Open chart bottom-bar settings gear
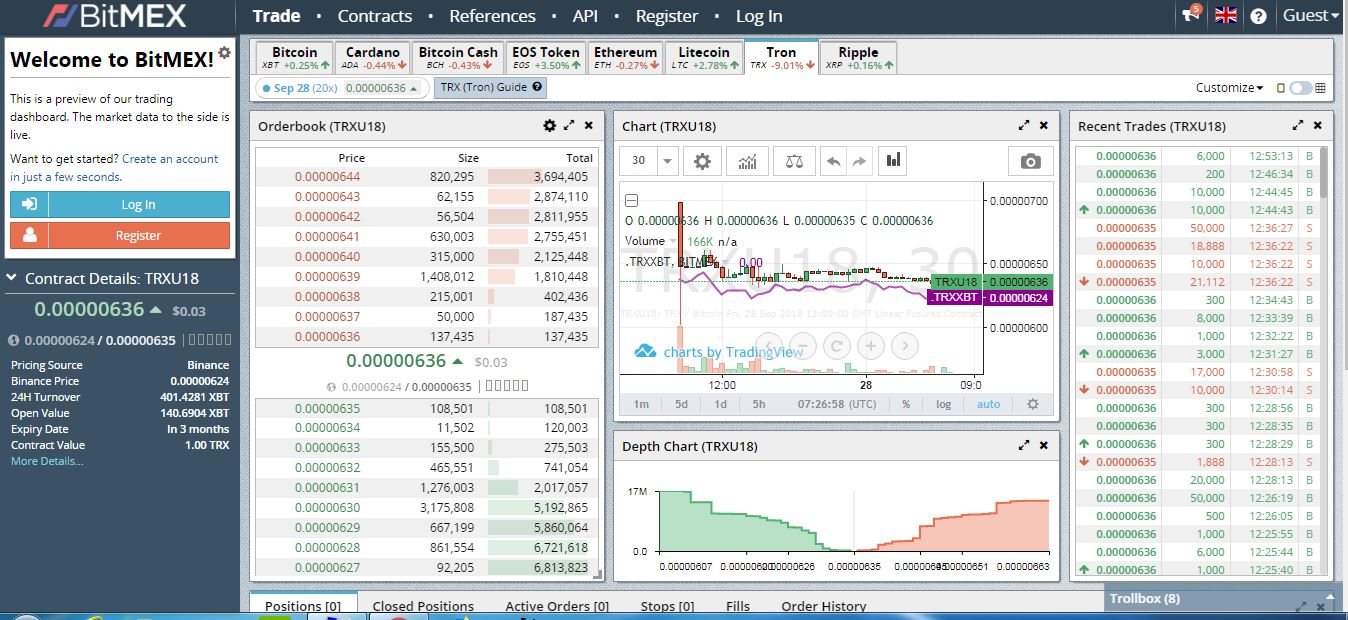 tap(1033, 404)
